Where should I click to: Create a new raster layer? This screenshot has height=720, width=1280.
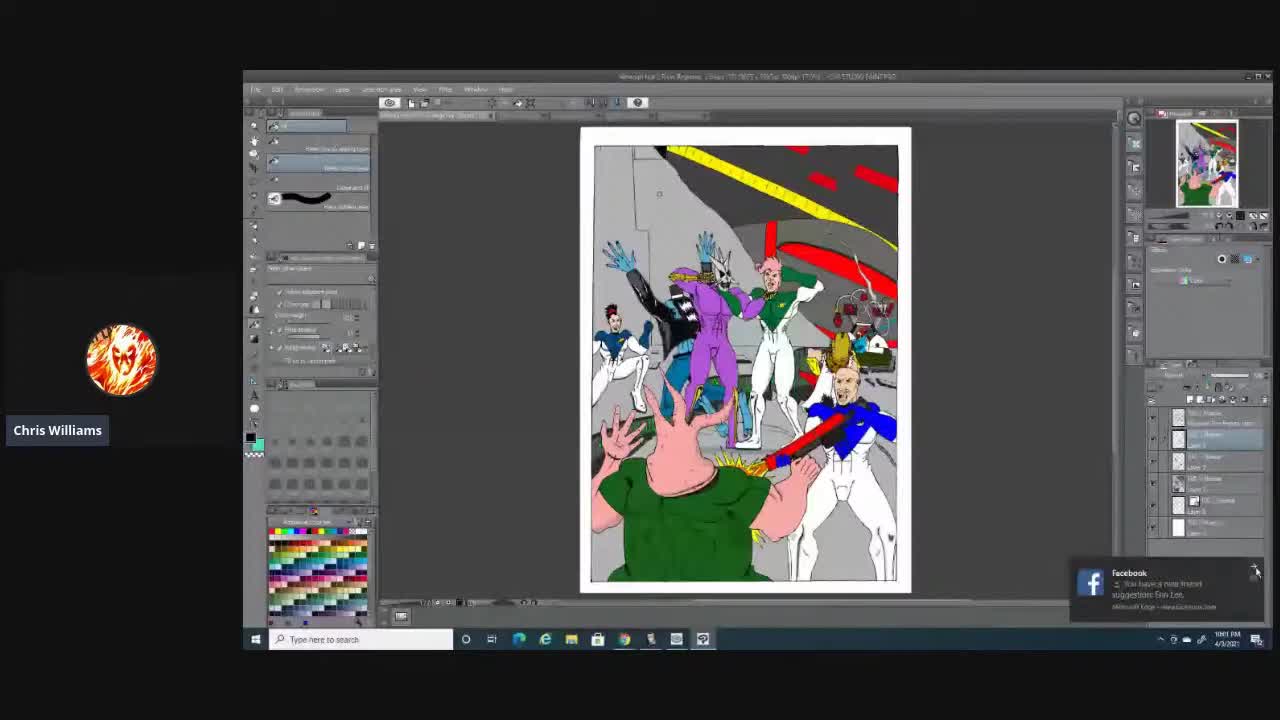(x=1190, y=399)
